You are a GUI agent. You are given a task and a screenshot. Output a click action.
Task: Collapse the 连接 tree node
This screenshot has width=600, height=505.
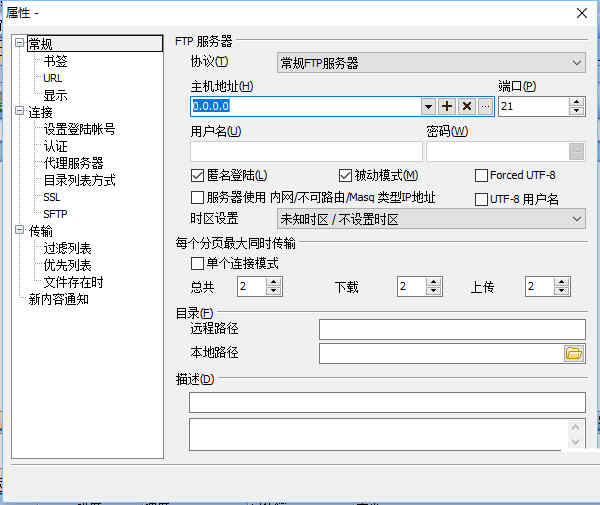pos(20,111)
